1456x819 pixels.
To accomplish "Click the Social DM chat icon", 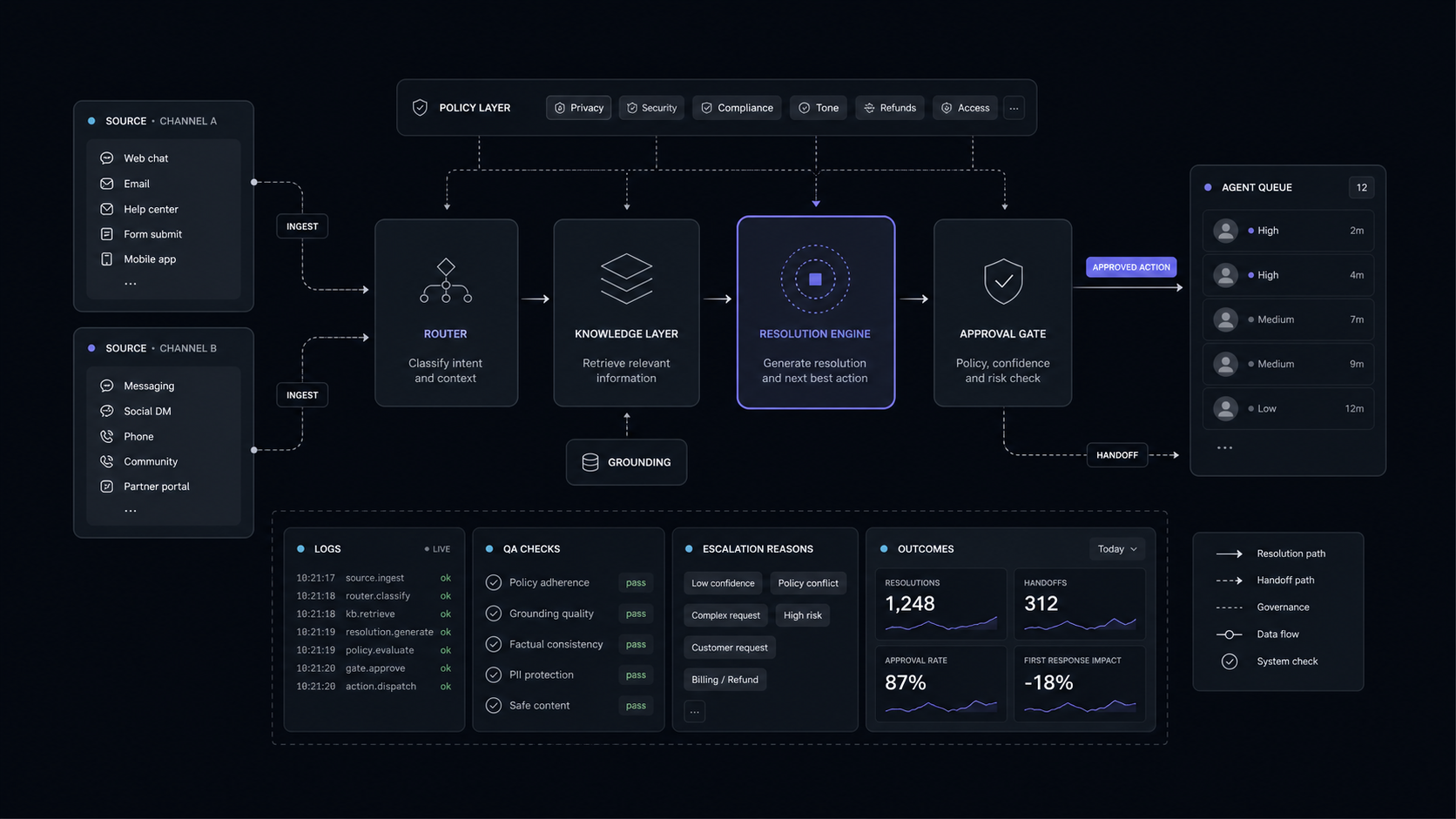I will tap(107, 412).
